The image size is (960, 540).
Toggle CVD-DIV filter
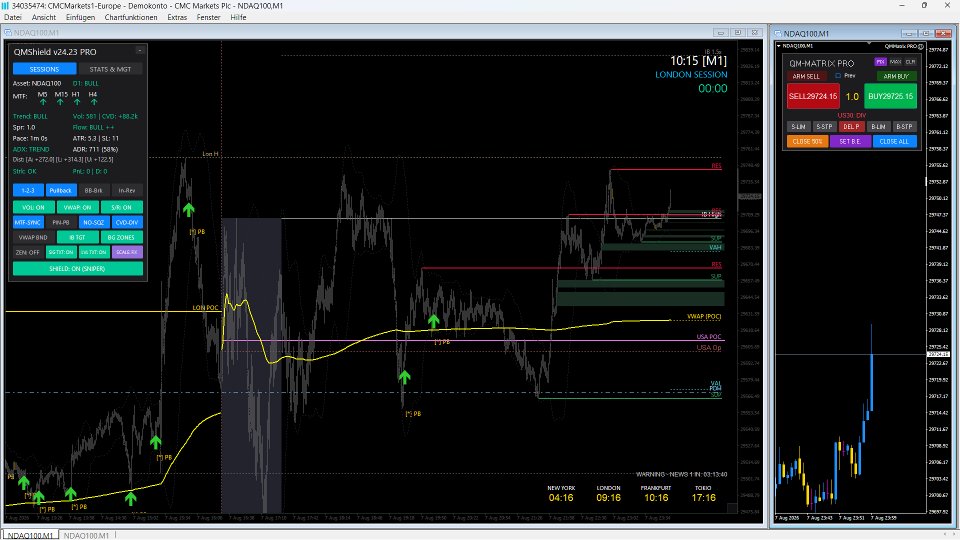click(x=127, y=222)
